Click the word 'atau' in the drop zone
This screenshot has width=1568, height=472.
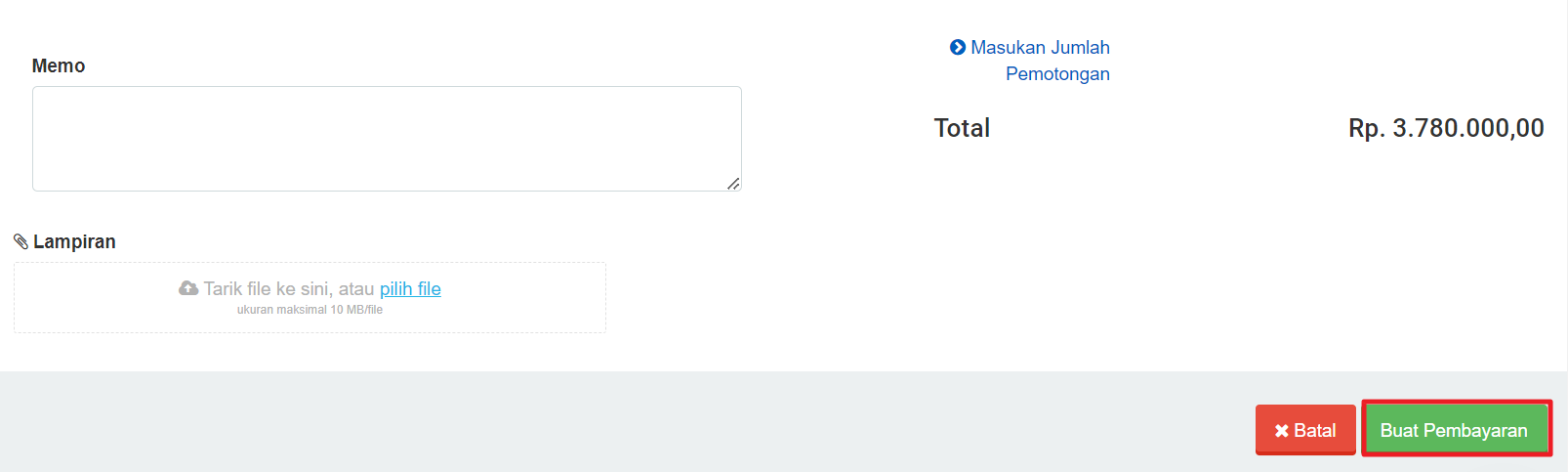[x=356, y=288]
